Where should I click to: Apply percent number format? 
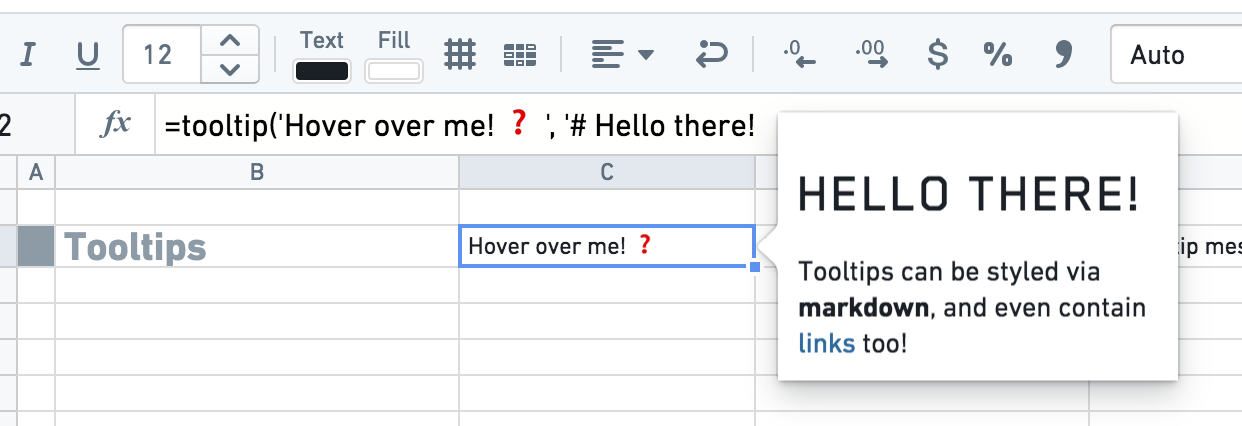pos(997,55)
